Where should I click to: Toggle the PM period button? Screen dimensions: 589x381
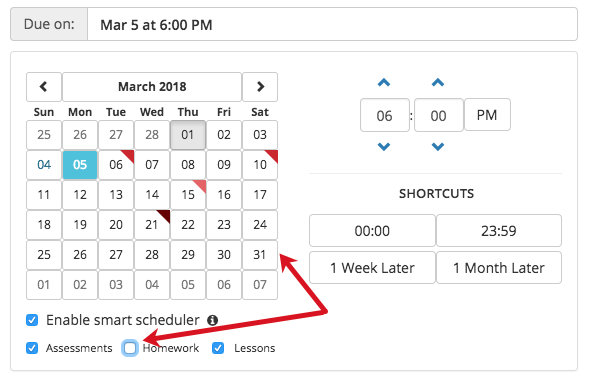[487, 115]
